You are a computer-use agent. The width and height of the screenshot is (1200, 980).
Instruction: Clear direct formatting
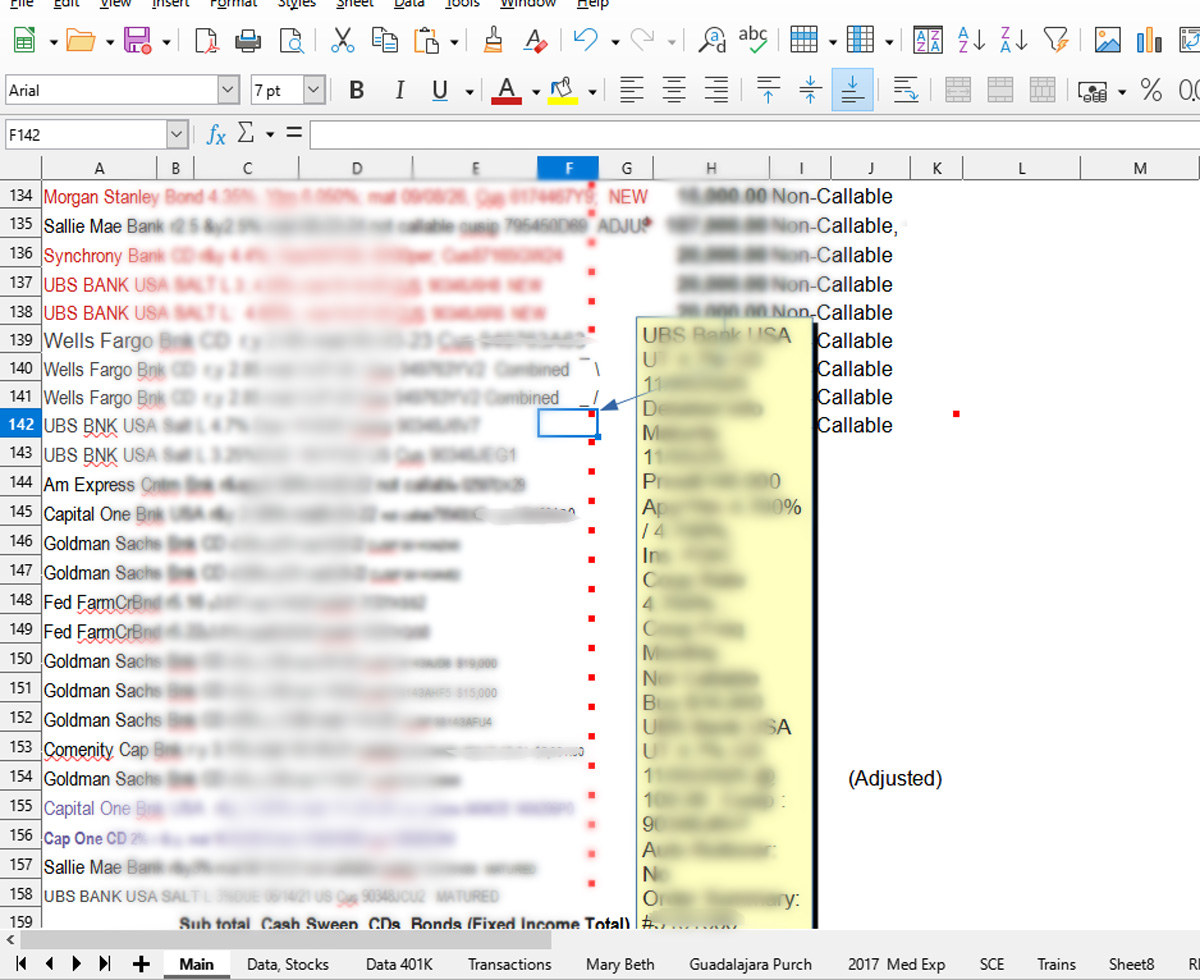(536, 40)
